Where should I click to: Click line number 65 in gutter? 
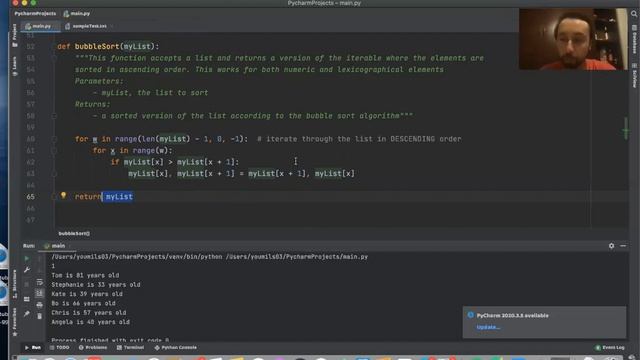(x=31, y=197)
